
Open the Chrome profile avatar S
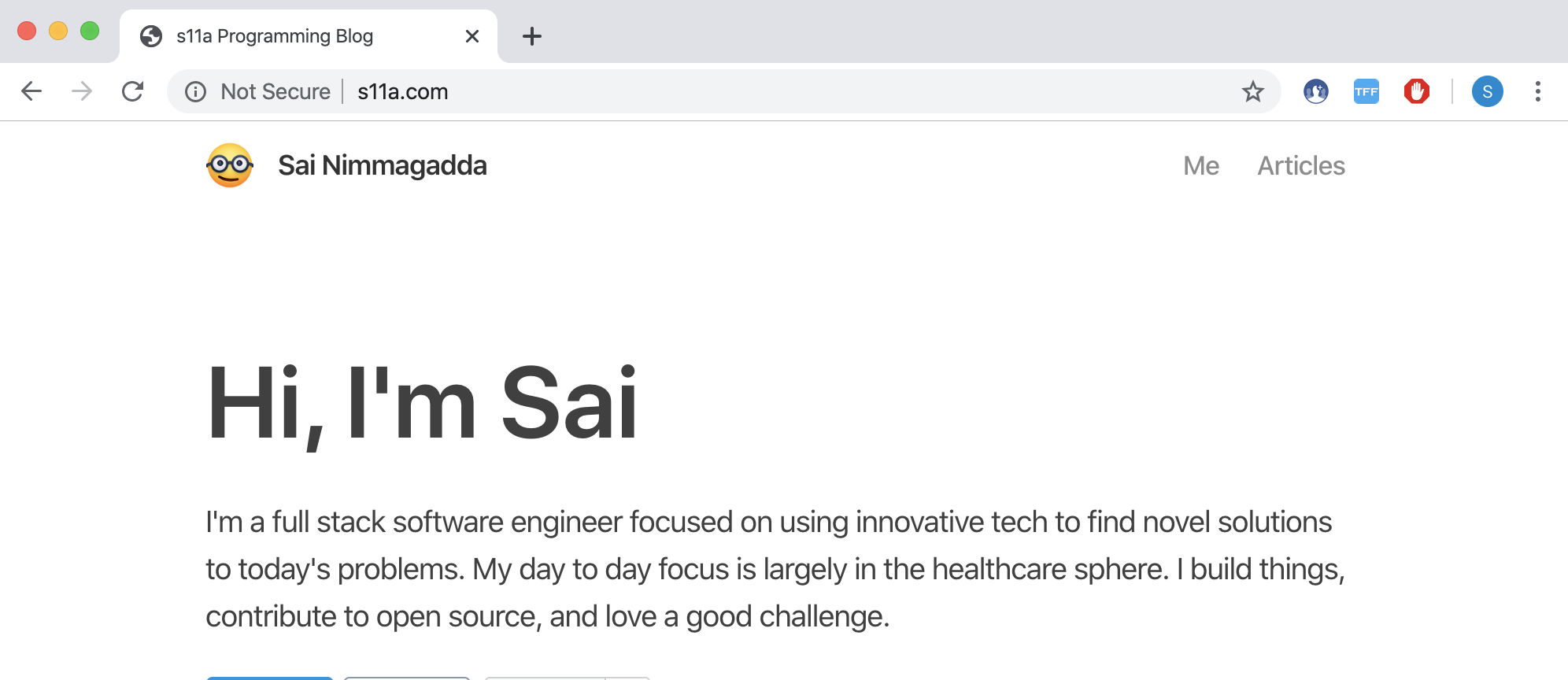(1487, 92)
